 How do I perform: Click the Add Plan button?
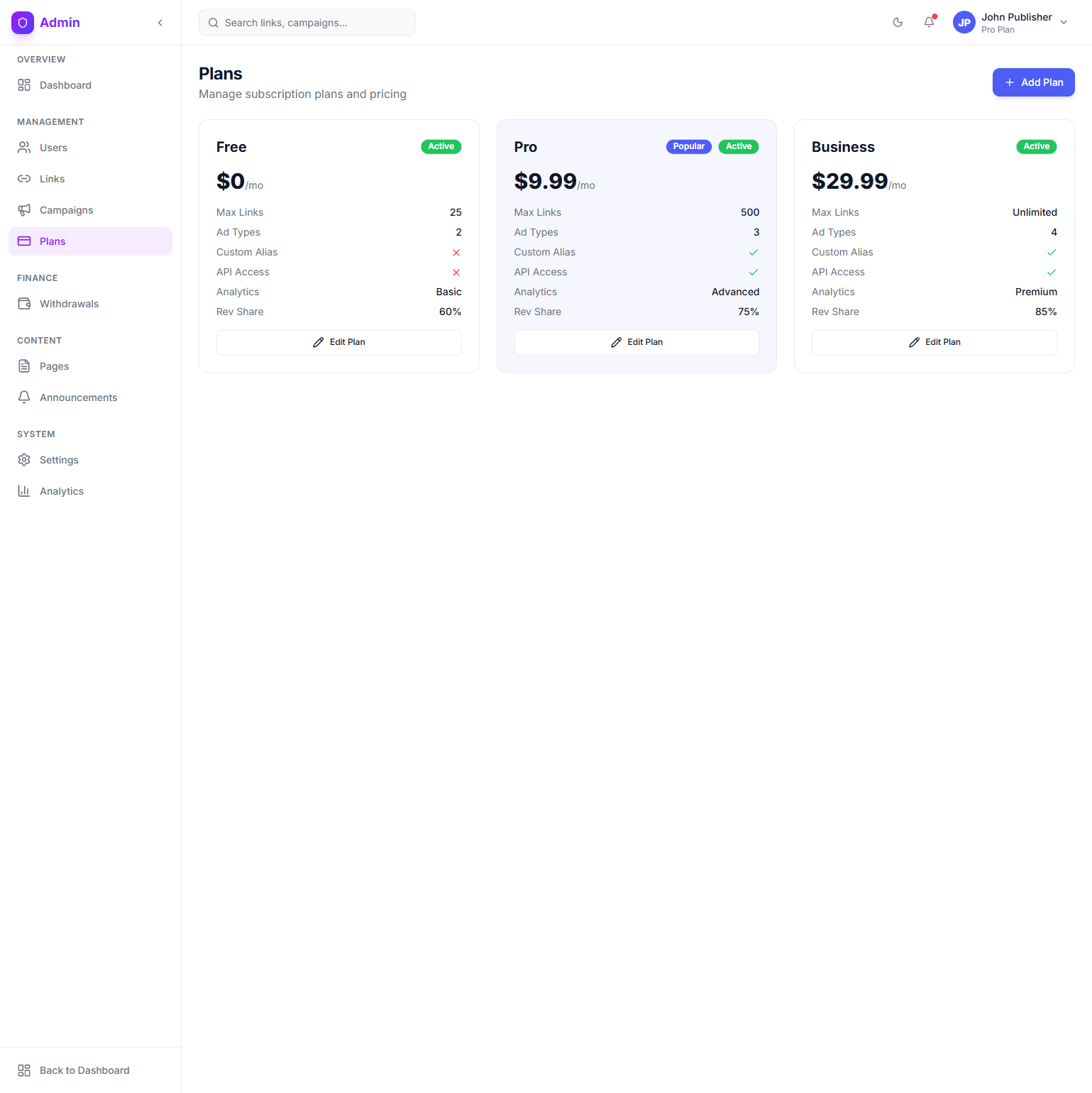coord(1033,82)
